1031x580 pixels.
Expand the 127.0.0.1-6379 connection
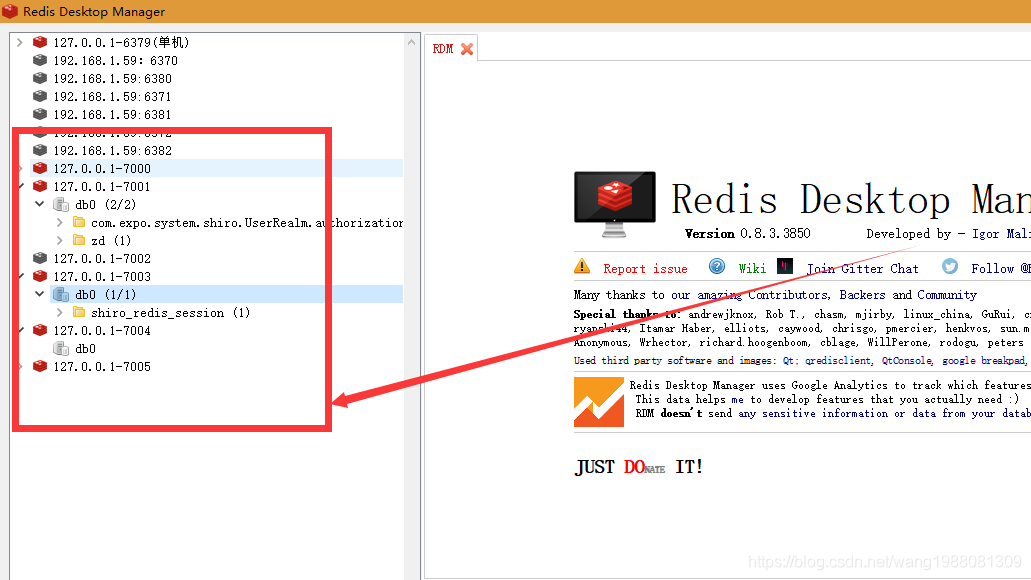tap(20, 42)
